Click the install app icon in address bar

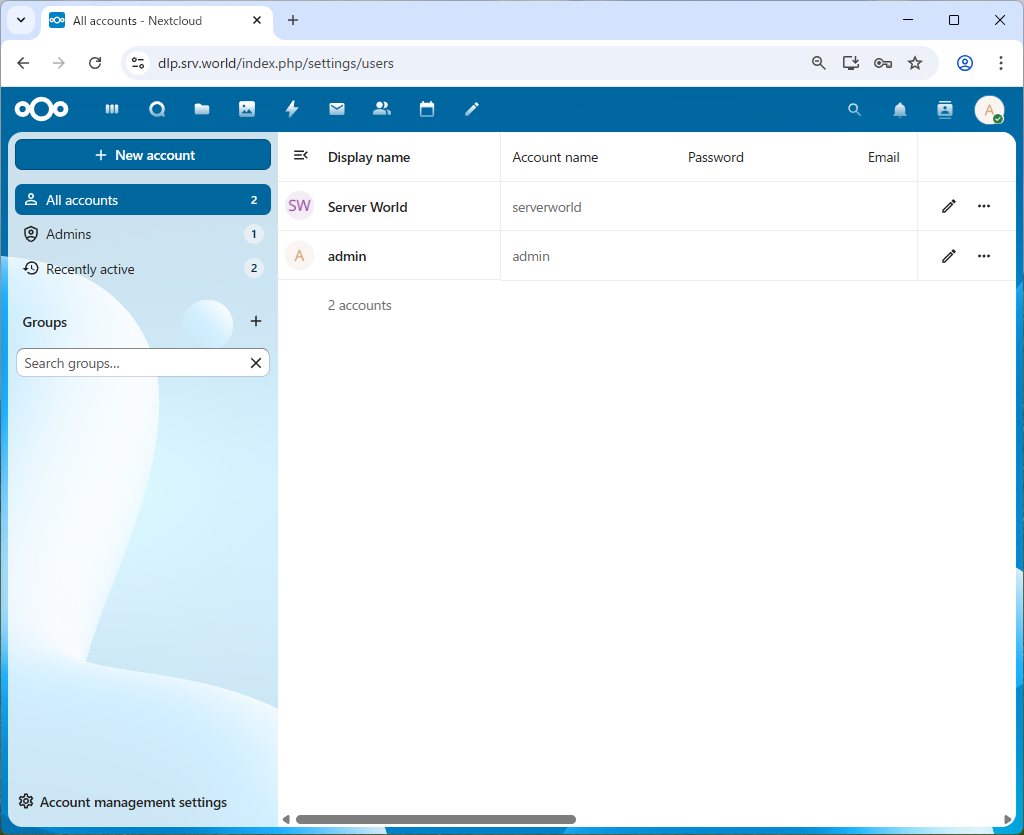(850, 63)
